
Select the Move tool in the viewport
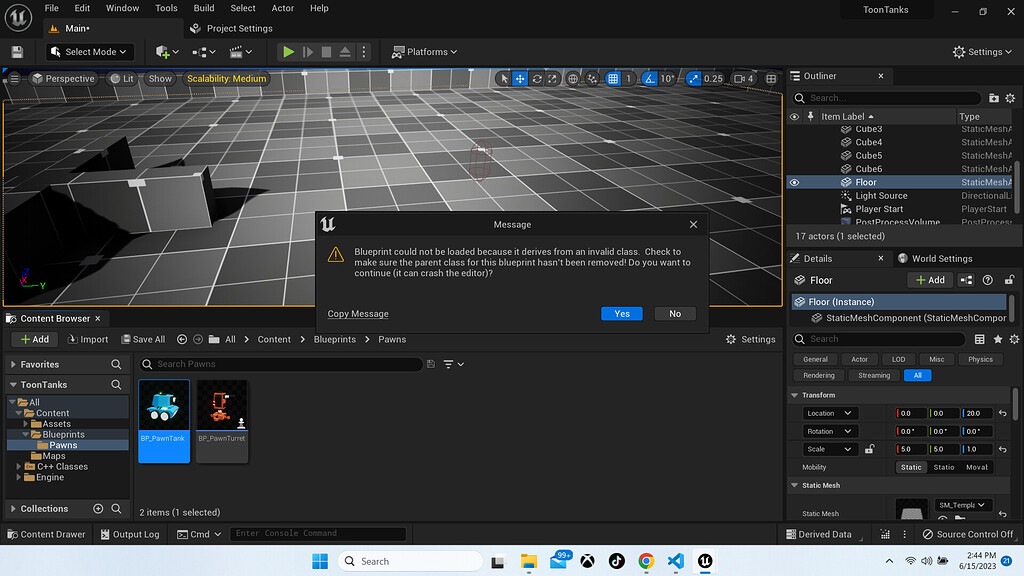(x=519, y=78)
